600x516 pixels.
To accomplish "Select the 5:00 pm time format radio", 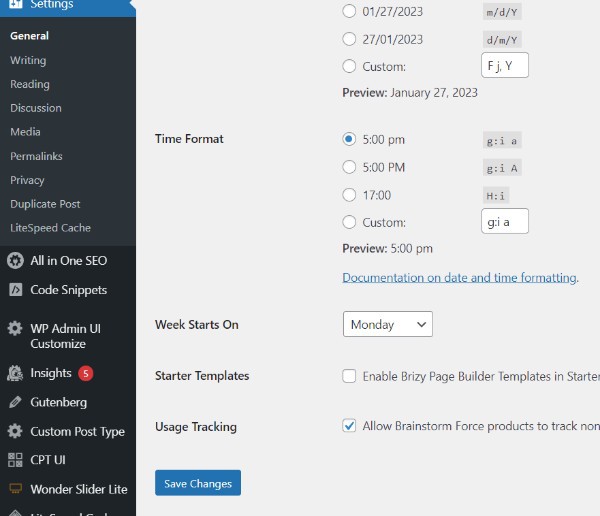I will point(349,139).
